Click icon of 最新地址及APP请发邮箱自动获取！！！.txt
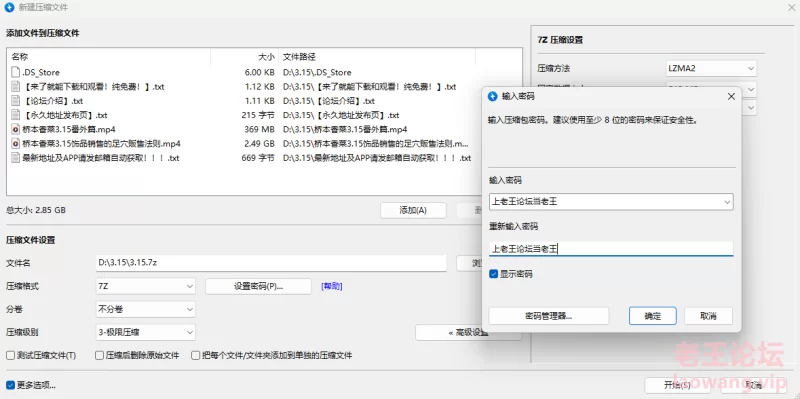The image size is (800, 399). click(x=15, y=158)
